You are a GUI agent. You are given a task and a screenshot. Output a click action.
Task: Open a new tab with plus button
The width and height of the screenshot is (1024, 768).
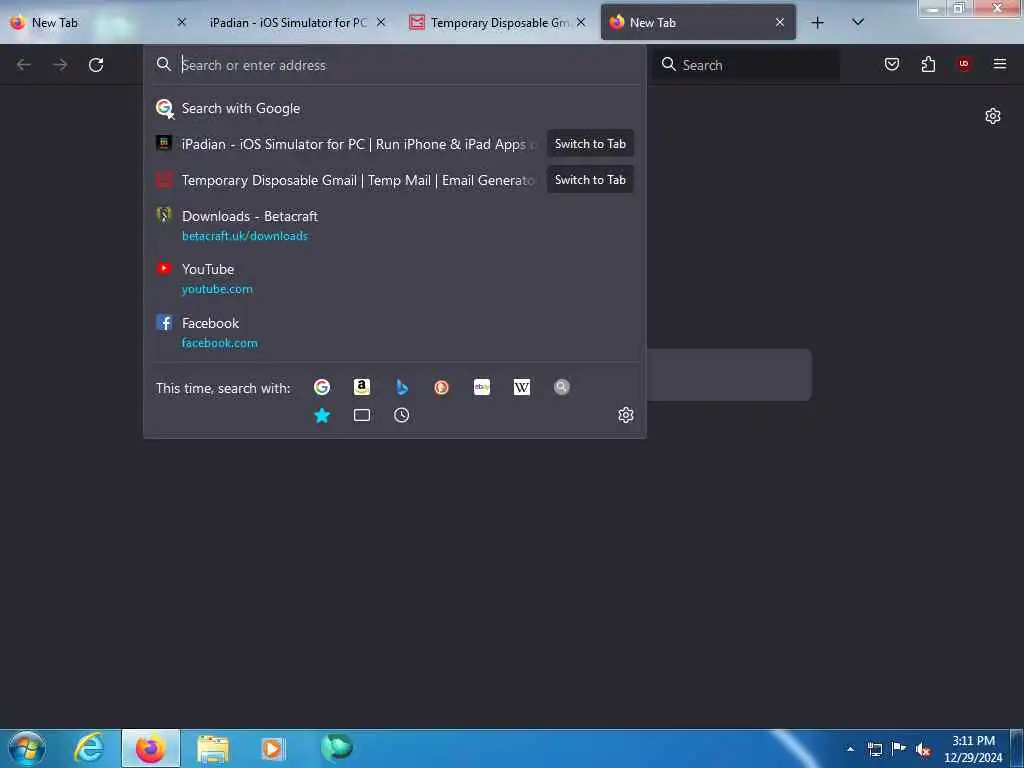[x=817, y=23]
